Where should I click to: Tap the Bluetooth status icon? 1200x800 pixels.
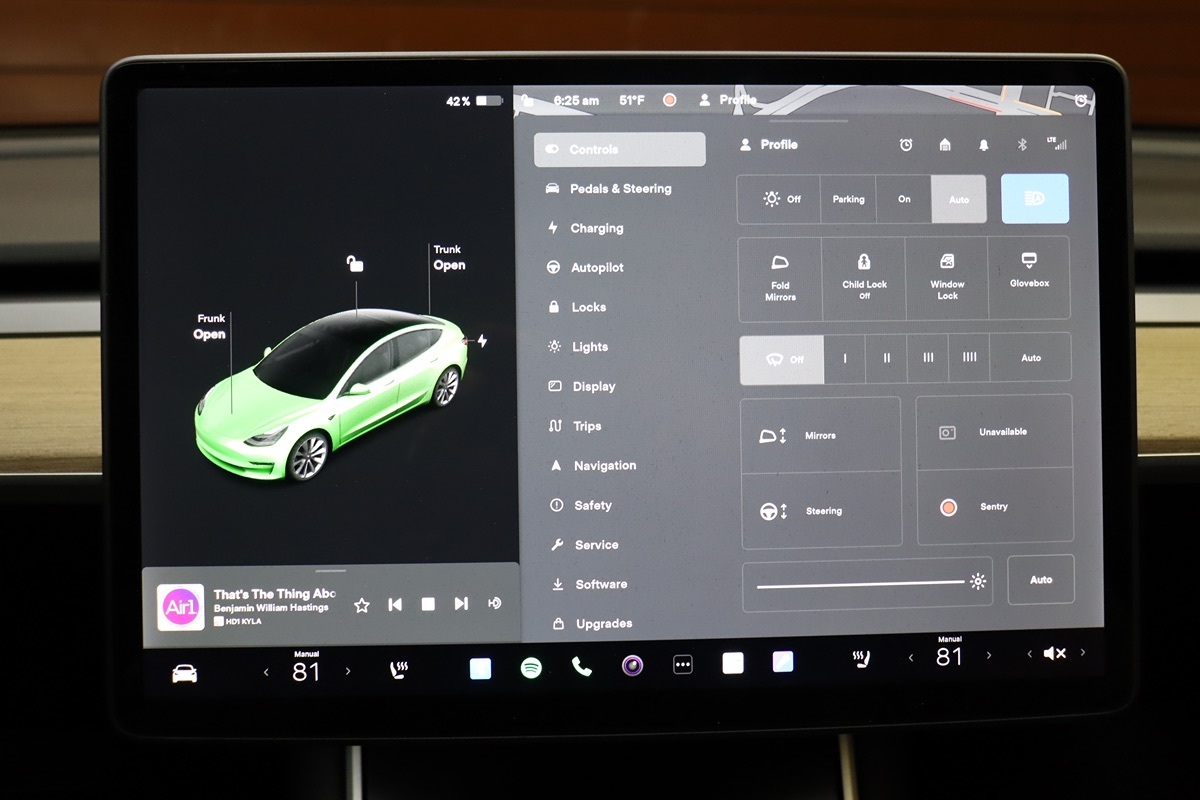coord(1022,145)
